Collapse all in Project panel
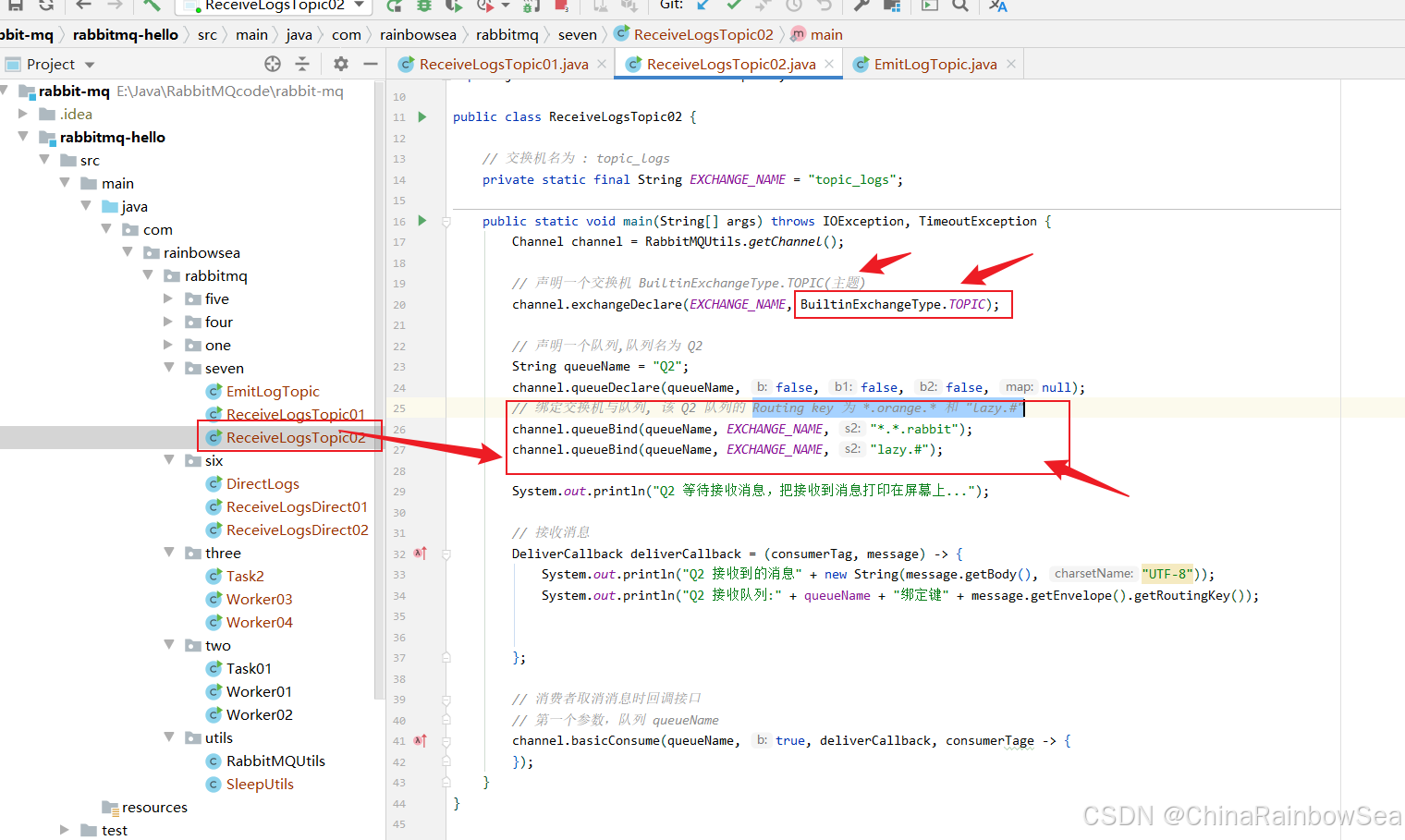Viewport: 1405px width, 840px height. (302, 64)
